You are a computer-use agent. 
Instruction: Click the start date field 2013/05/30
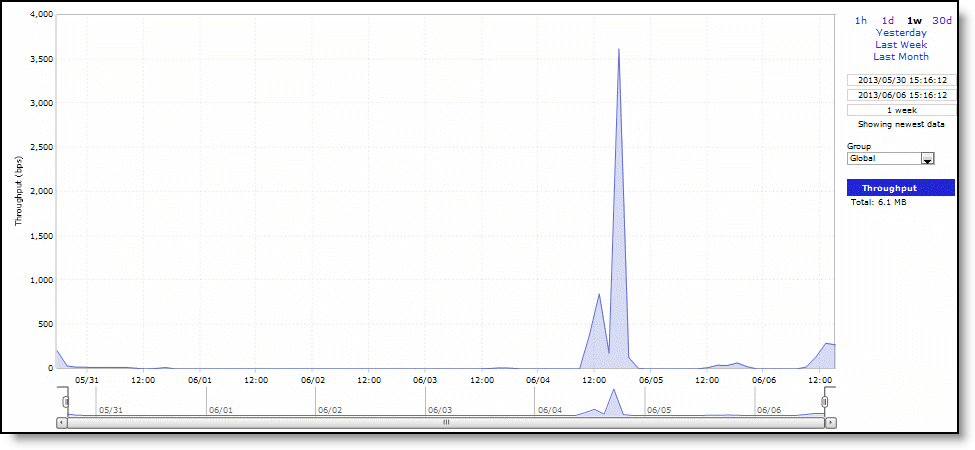901,80
